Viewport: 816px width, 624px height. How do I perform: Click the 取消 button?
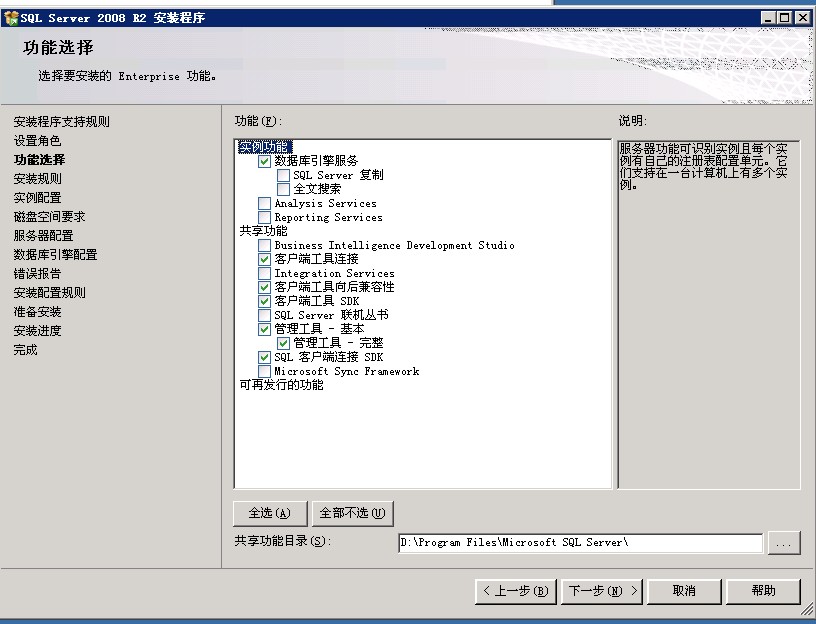point(684,591)
